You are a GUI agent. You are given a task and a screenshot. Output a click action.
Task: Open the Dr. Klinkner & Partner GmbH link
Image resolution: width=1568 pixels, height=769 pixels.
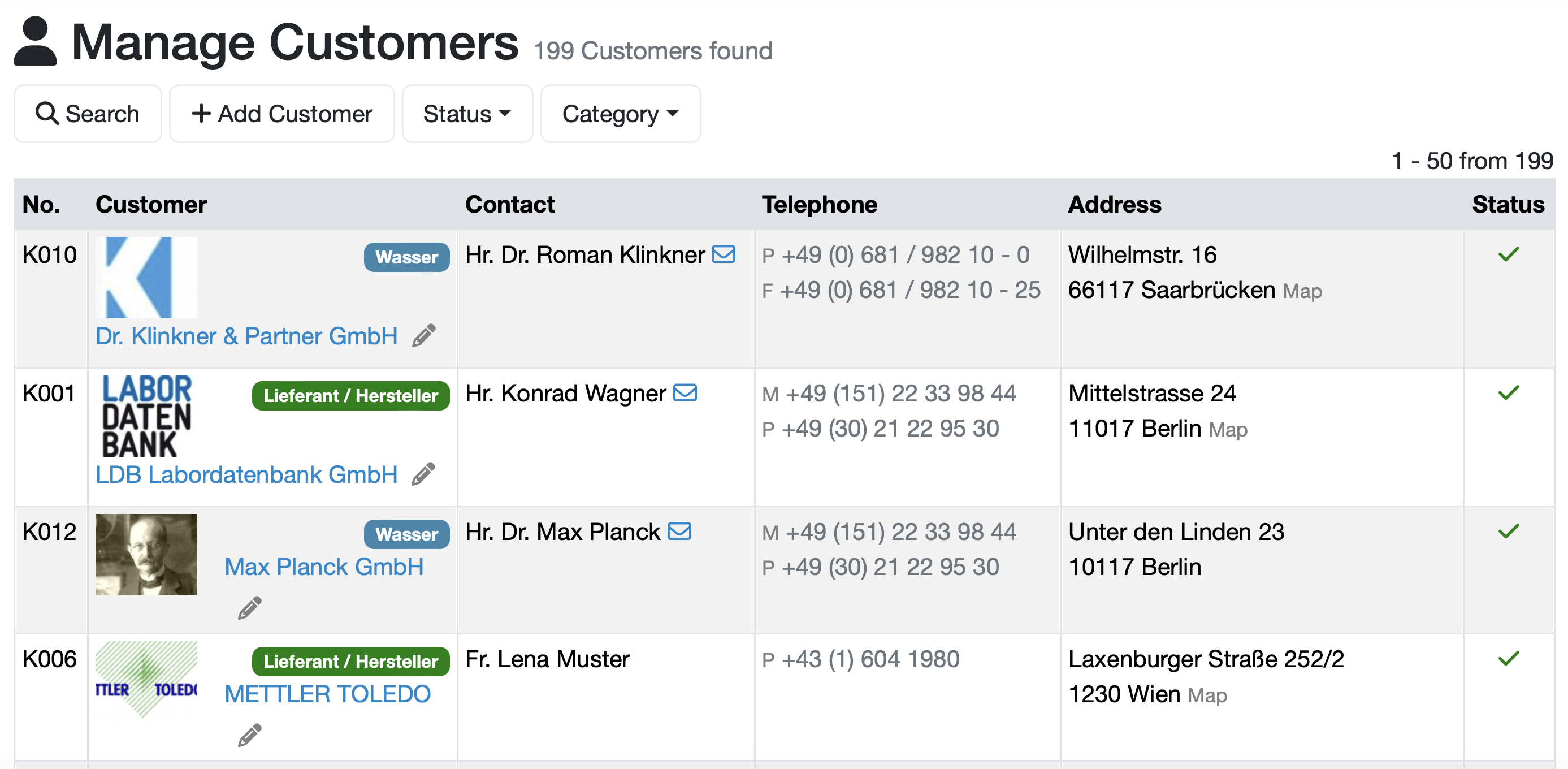tap(246, 336)
